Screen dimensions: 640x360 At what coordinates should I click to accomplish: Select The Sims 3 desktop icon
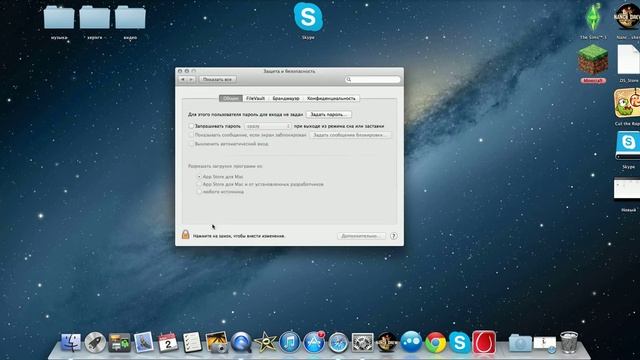(x=593, y=17)
